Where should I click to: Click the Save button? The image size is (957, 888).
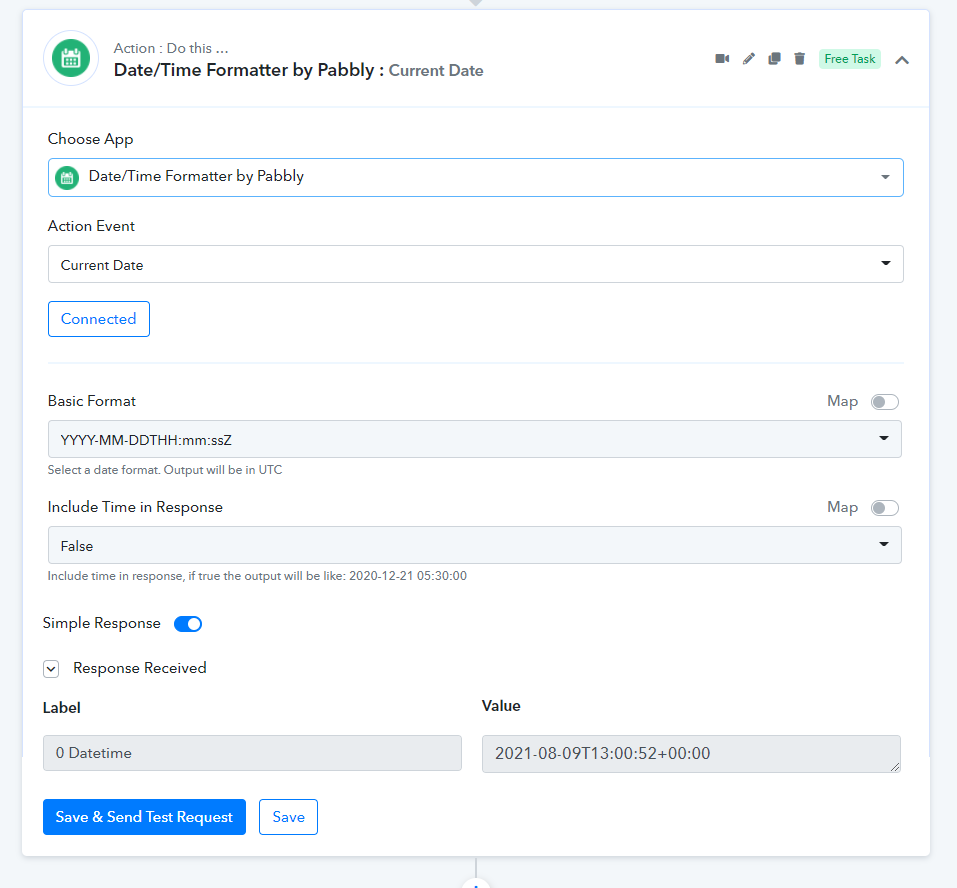(288, 817)
